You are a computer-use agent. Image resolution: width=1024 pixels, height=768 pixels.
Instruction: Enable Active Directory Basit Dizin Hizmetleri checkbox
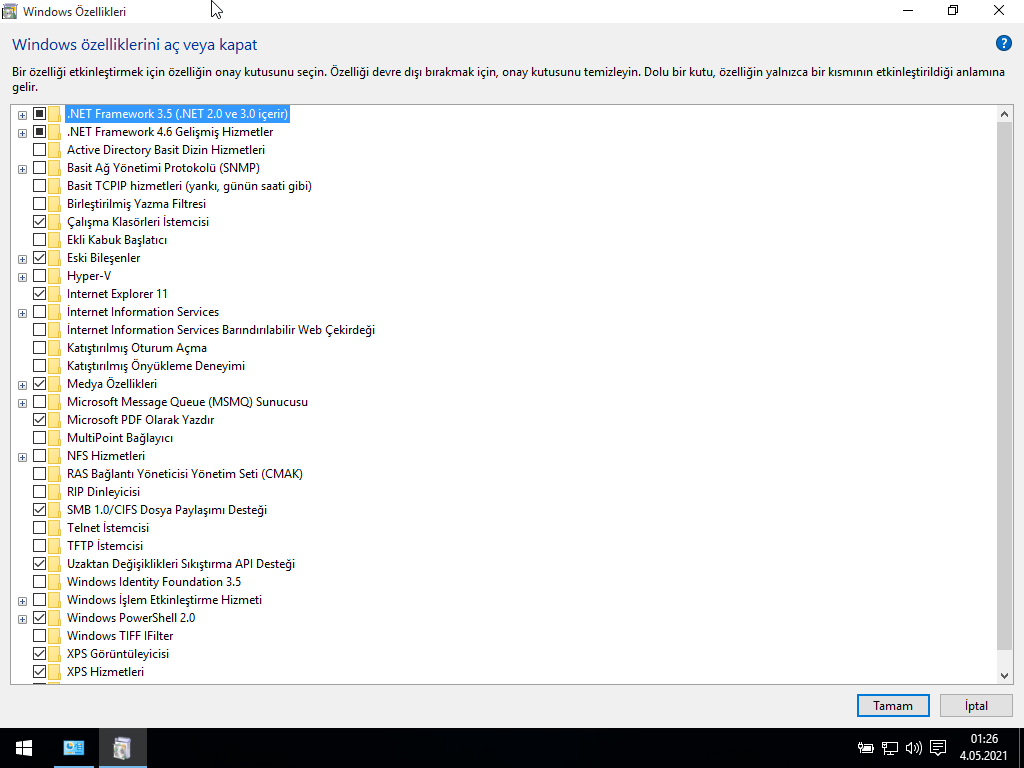click(x=39, y=150)
